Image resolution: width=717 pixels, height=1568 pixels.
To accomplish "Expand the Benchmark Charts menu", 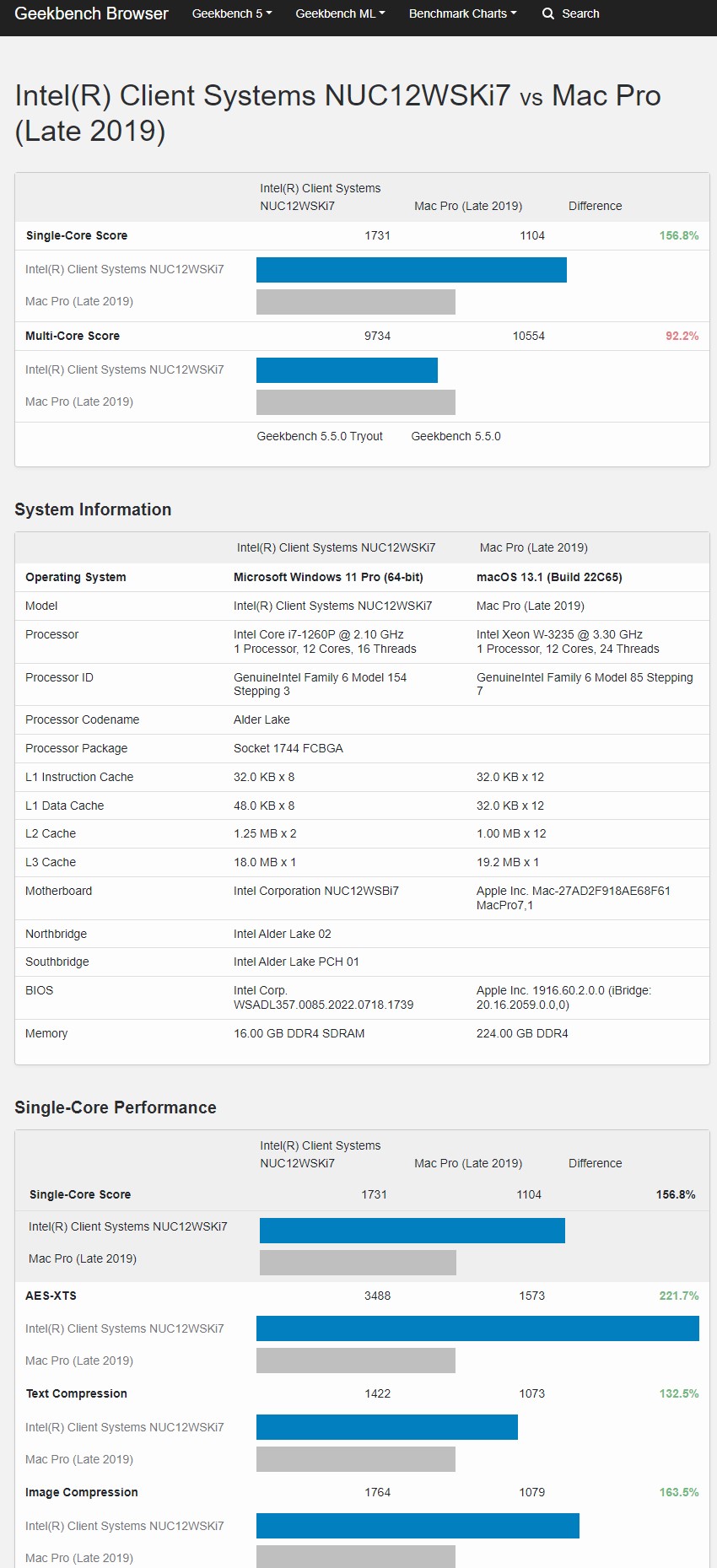I will click(x=462, y=13).
